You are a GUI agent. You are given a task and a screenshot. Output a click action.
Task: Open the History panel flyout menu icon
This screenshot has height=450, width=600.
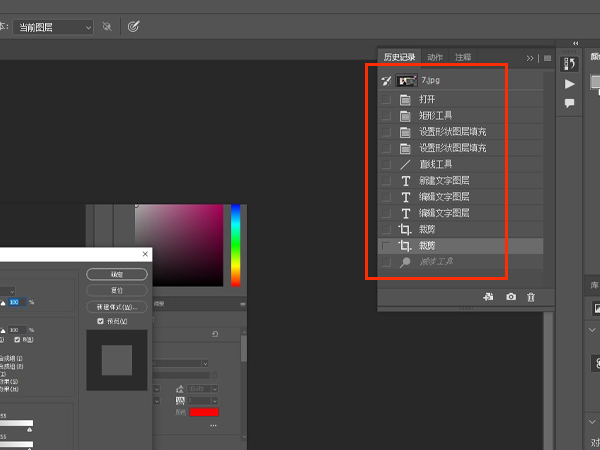point(548,58)
